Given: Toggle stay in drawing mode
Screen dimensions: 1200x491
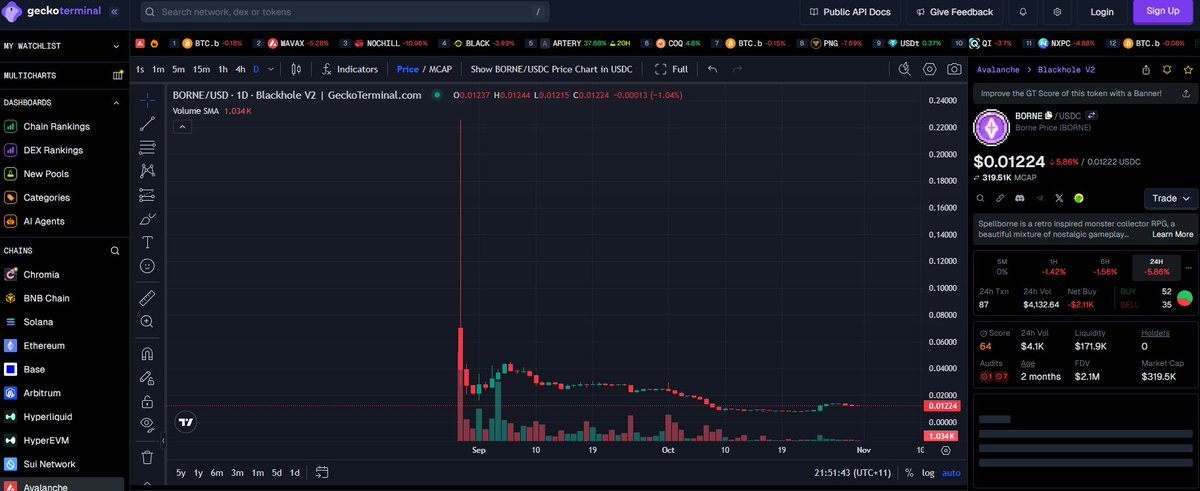Looking at the screenshot, I should tap(147, 377).
